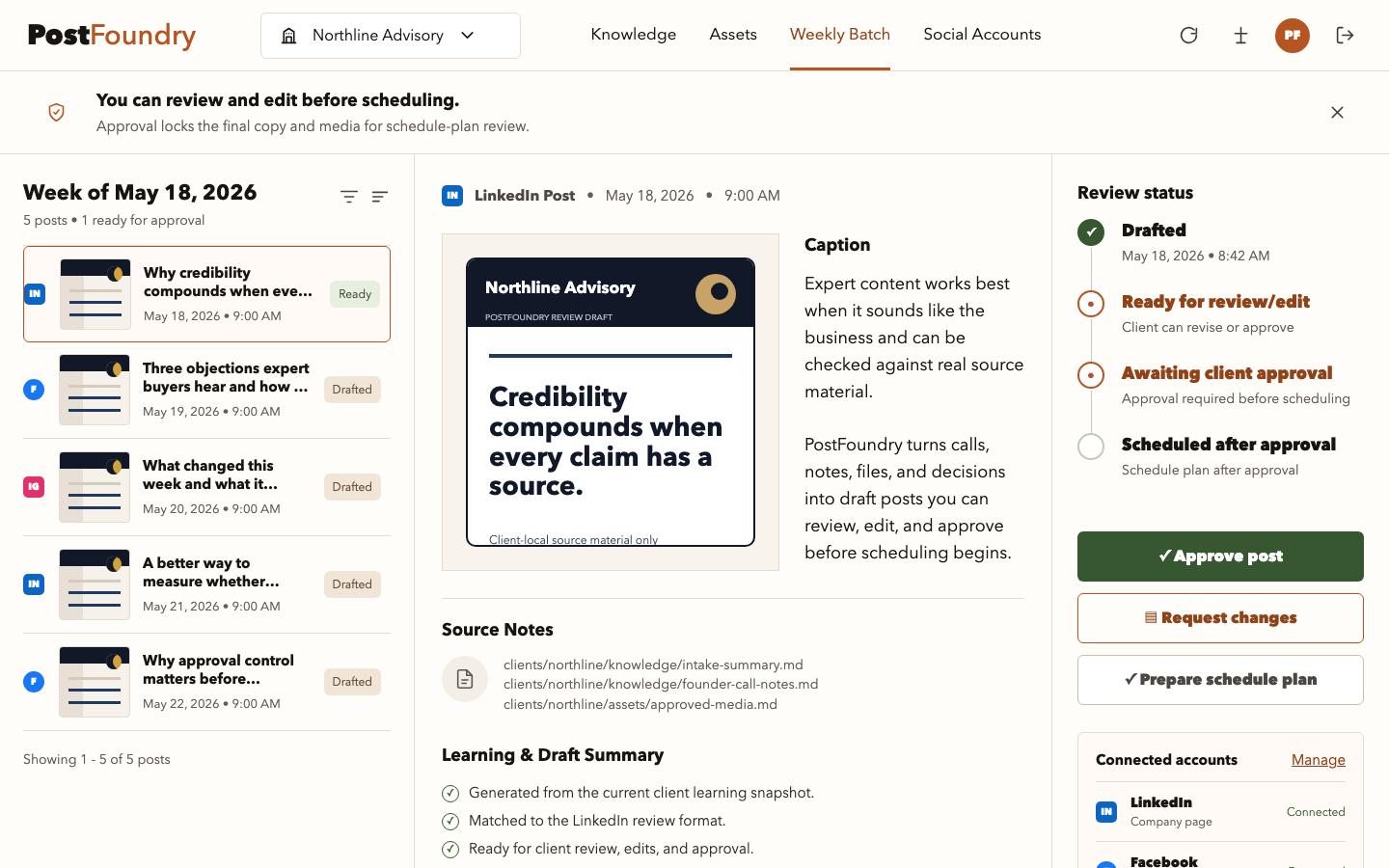The height and width of the screenshot is (868, 1389).
Task: Click the LinkedIn icon on the May 21 post
Action: tap(34, 584)
